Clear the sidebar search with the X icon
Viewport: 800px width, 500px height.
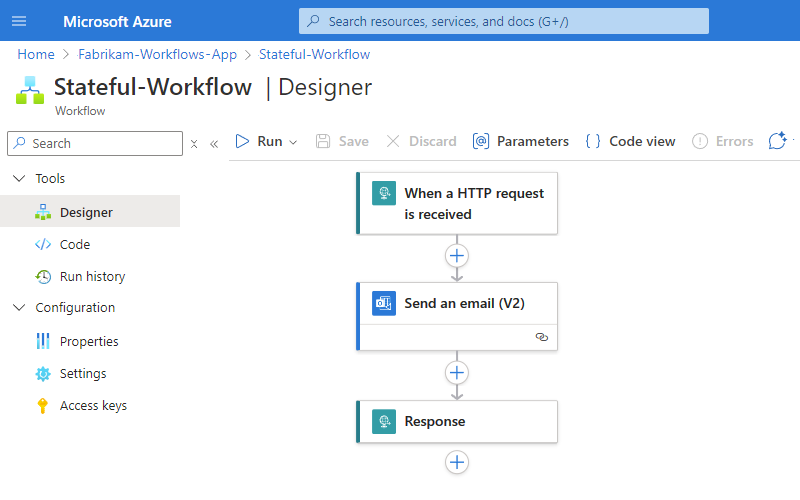tap(194, 144)
